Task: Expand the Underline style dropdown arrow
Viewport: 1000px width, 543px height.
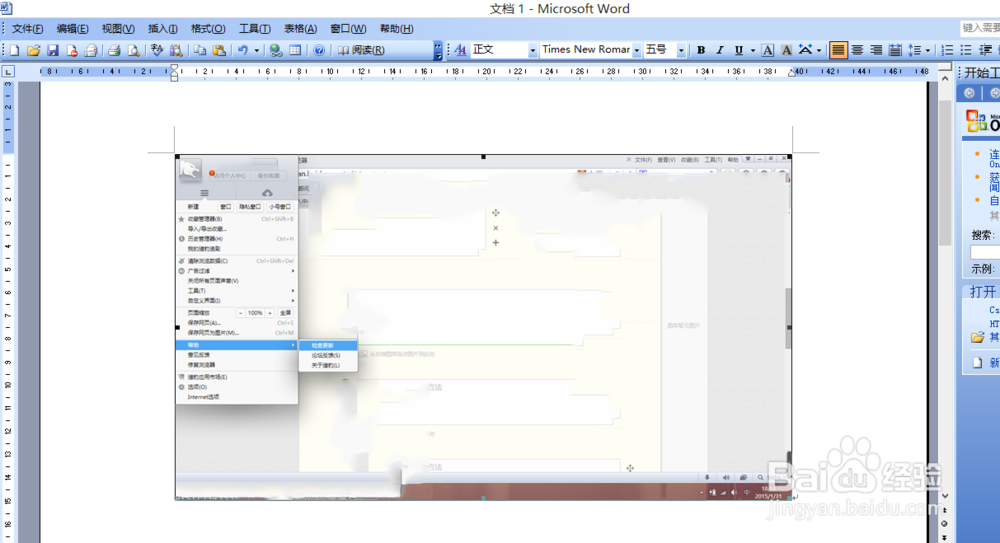Action: pos(753,50)
